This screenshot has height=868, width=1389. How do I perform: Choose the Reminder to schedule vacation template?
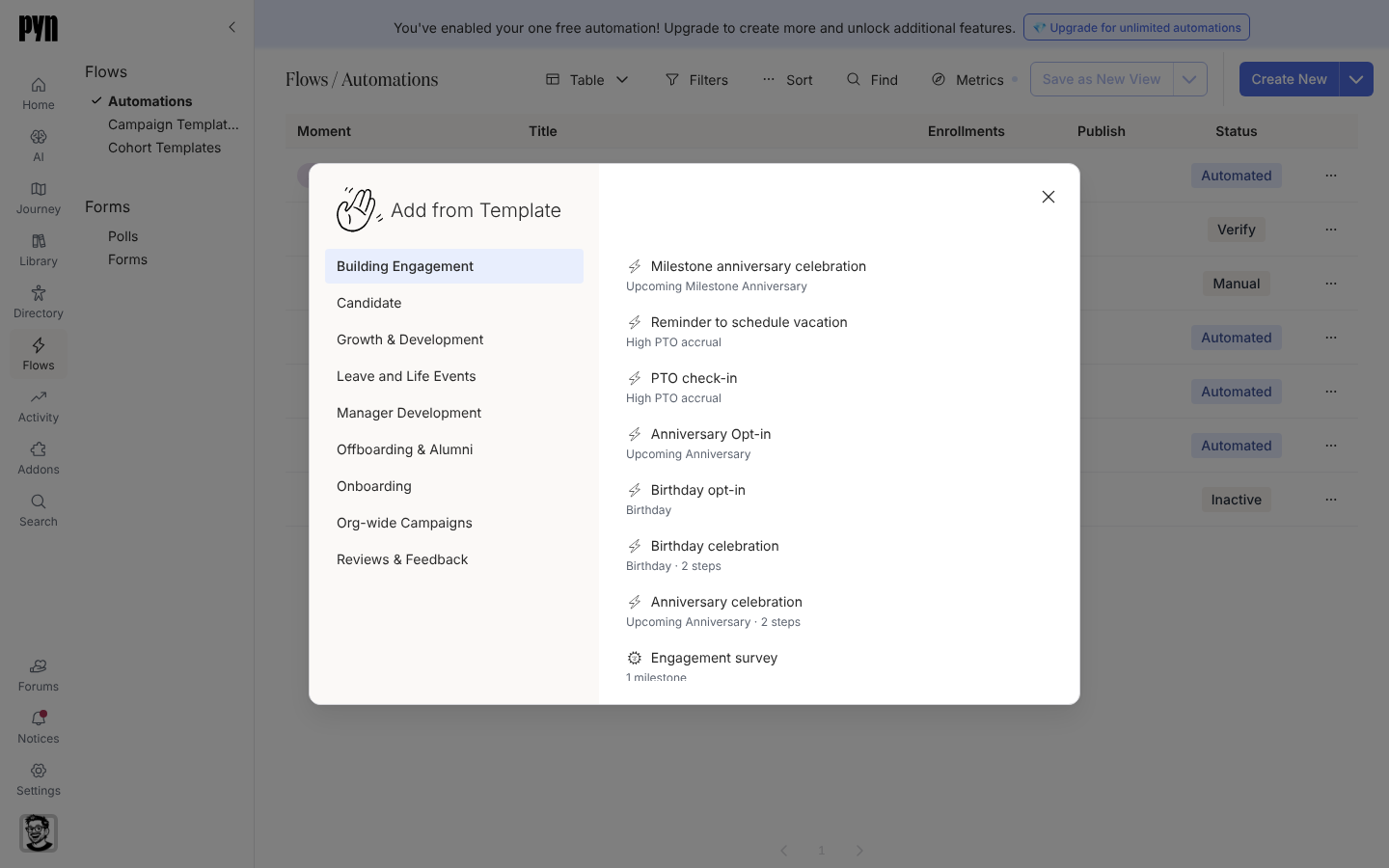[x=737, y=331]
